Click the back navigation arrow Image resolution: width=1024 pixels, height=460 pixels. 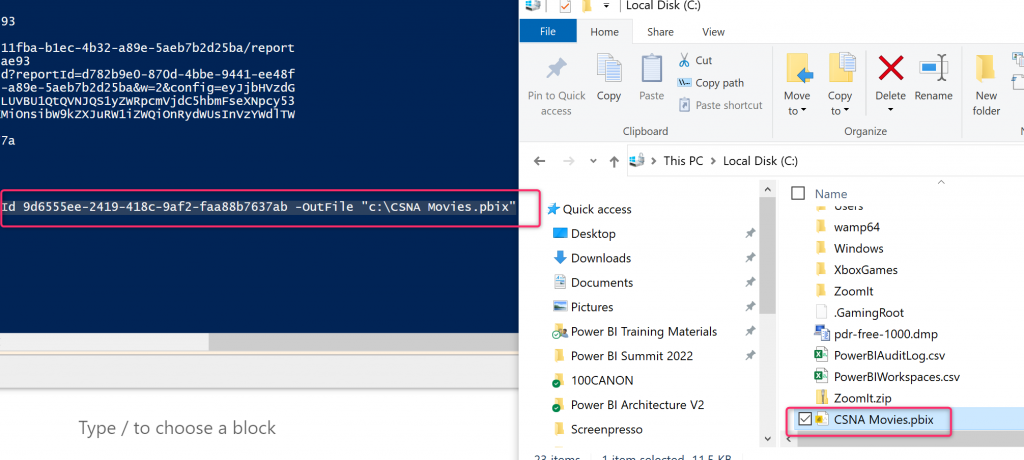pyautogui.click(x=539, y=160)
